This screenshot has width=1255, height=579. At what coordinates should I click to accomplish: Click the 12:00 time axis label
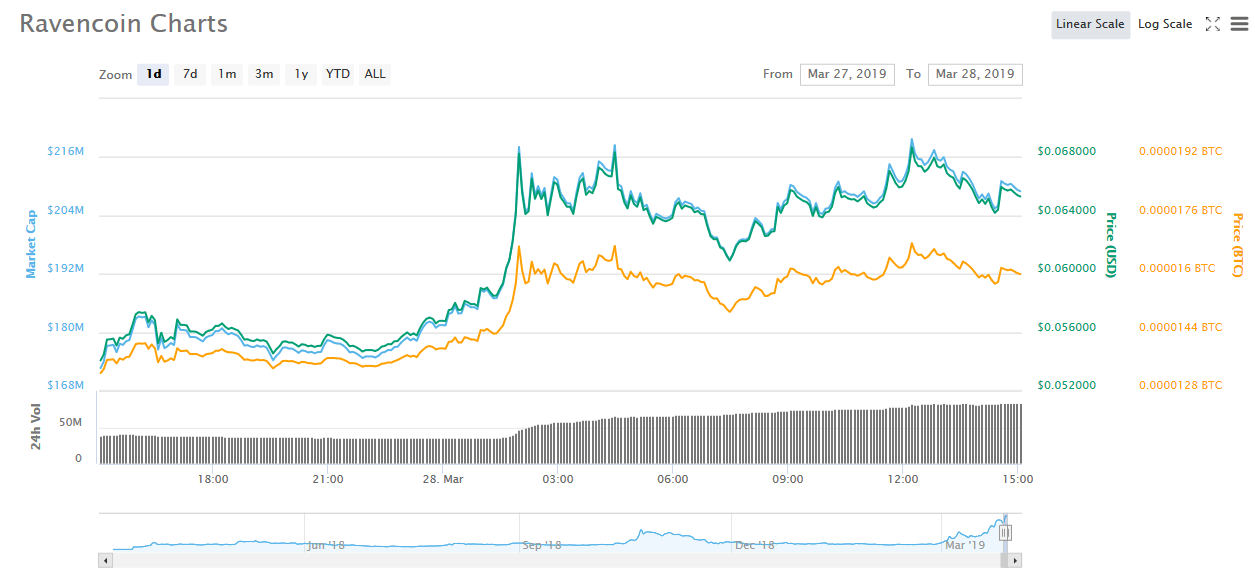click(903, 480)
